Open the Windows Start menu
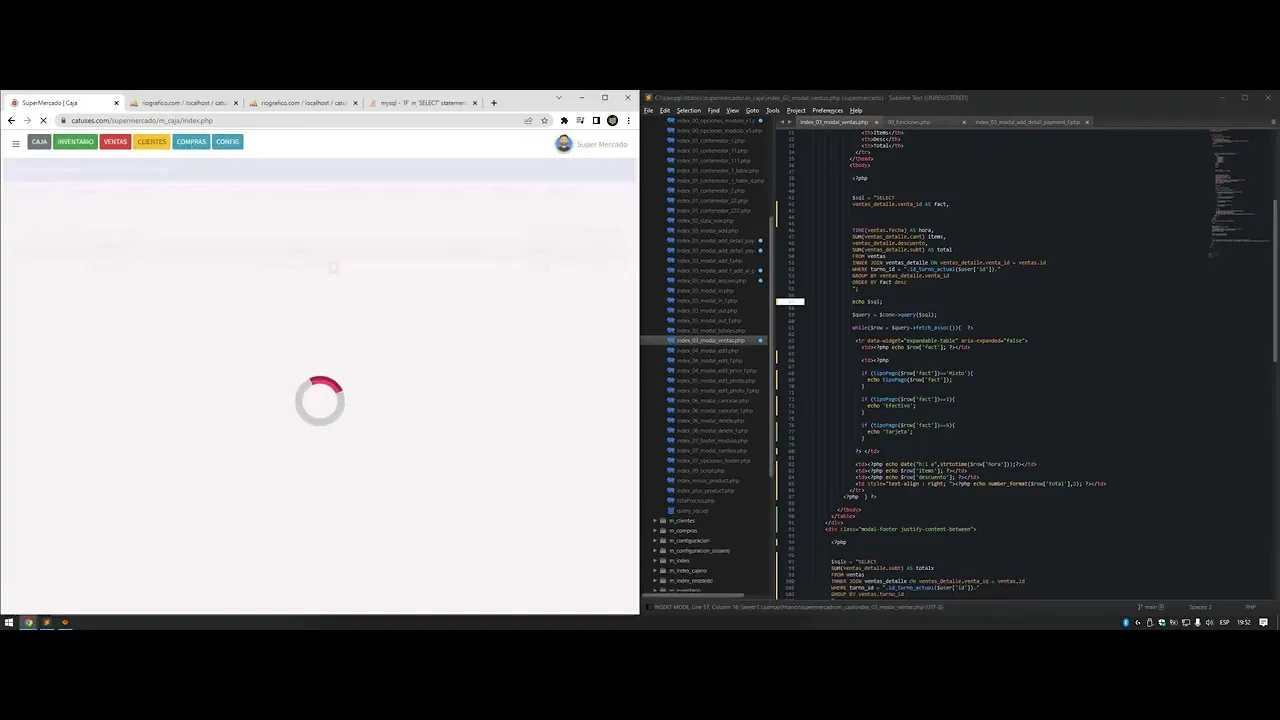Screen dimensions: 1280x720 point(9,622)
